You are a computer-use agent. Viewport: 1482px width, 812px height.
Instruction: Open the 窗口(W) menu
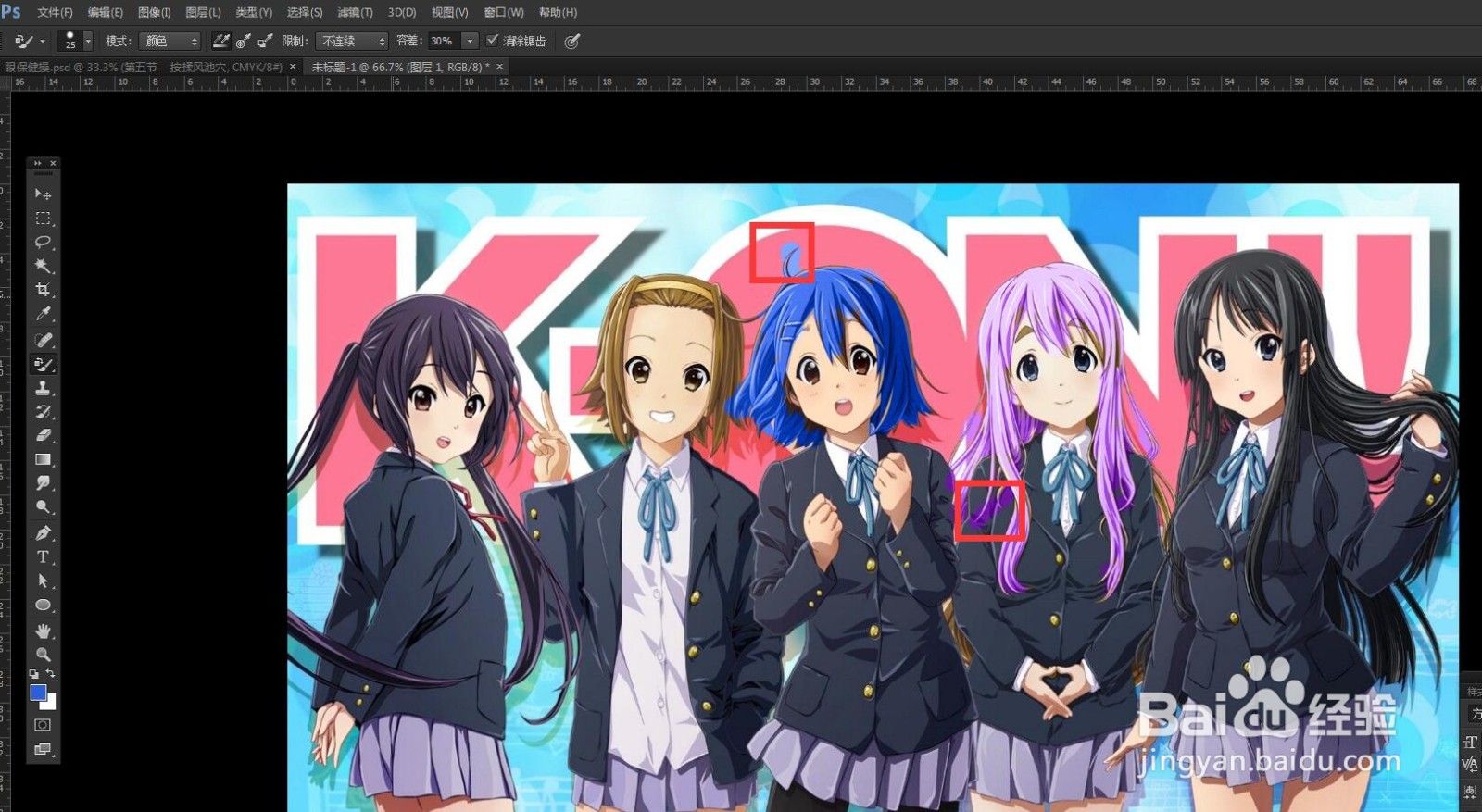[503, 12]
